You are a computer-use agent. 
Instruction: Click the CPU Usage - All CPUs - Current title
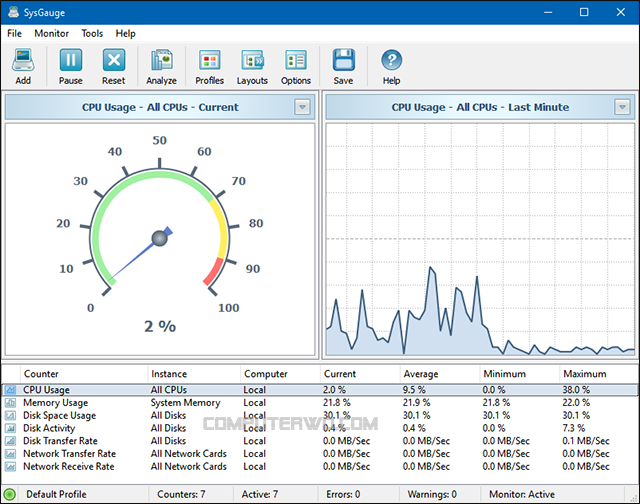pos(160,107)
